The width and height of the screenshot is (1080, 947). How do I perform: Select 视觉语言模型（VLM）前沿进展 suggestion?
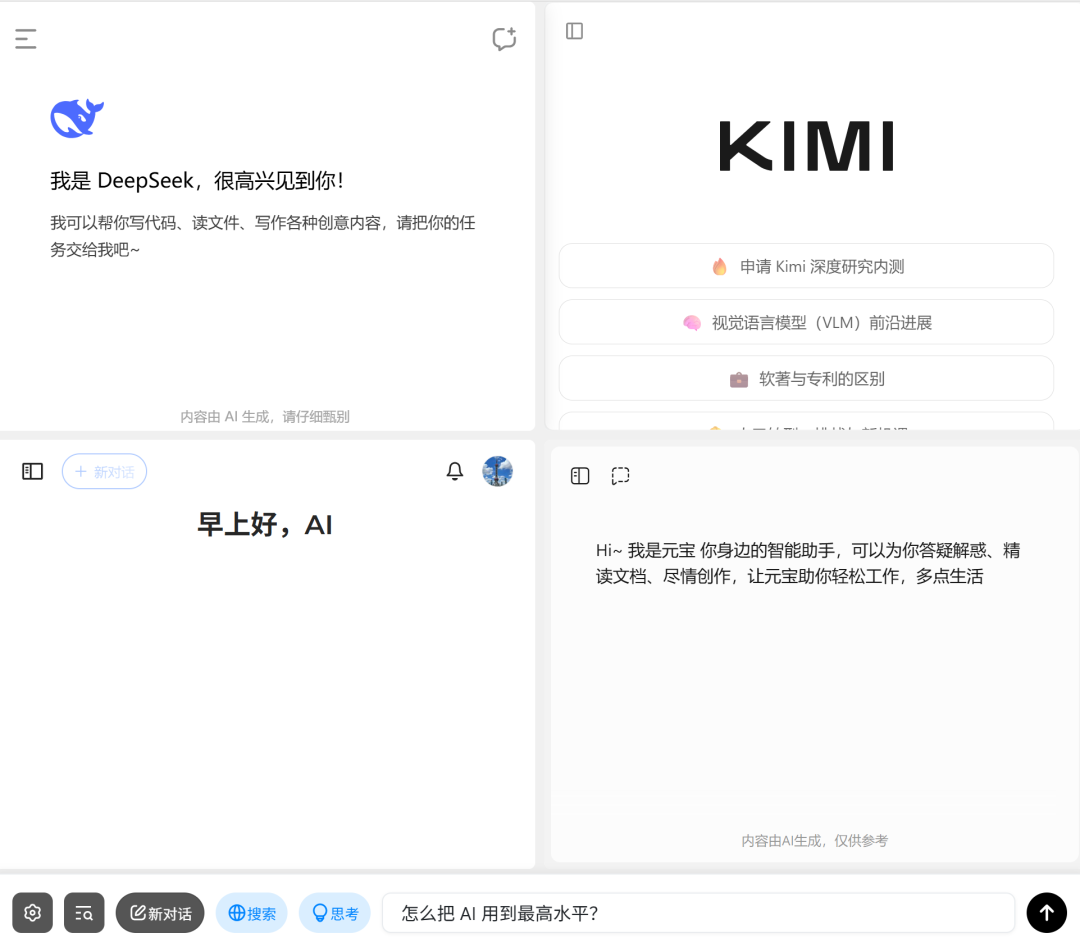coord(806,322)
